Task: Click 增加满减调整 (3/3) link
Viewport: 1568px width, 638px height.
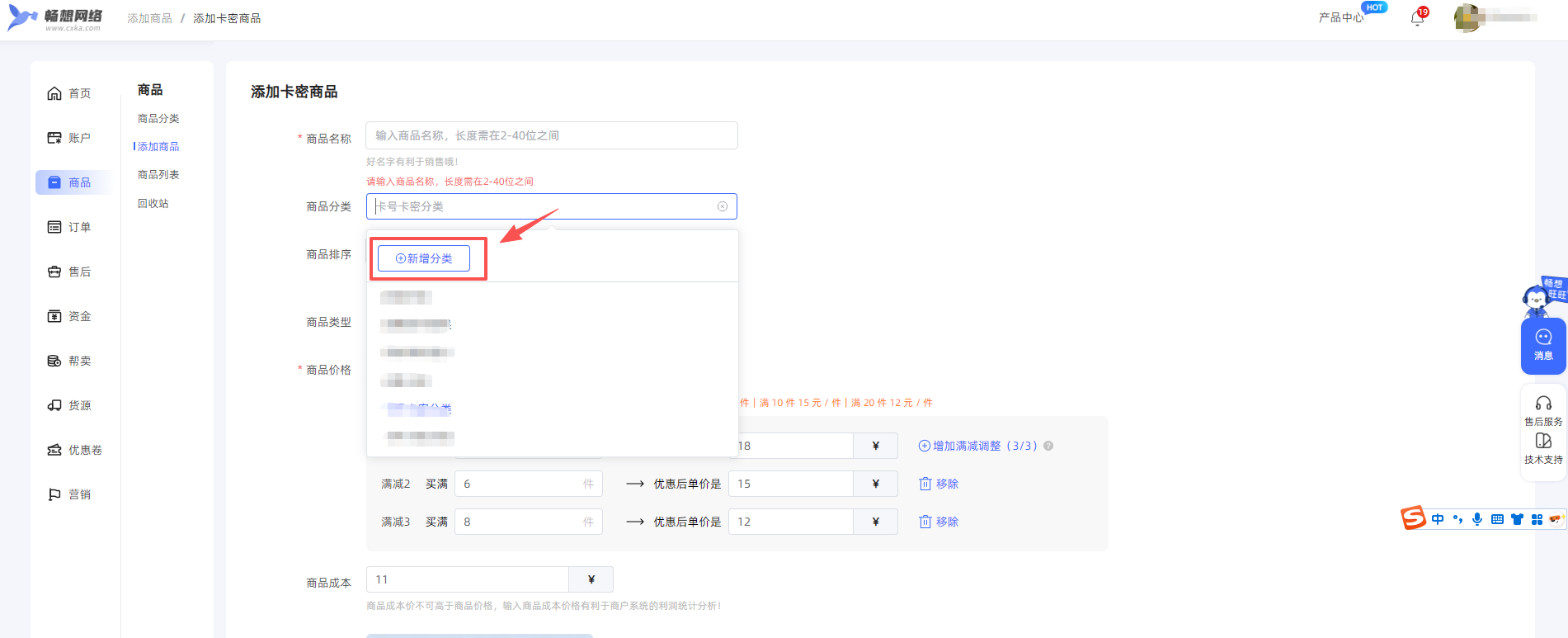Action: (x=977, y=446)
